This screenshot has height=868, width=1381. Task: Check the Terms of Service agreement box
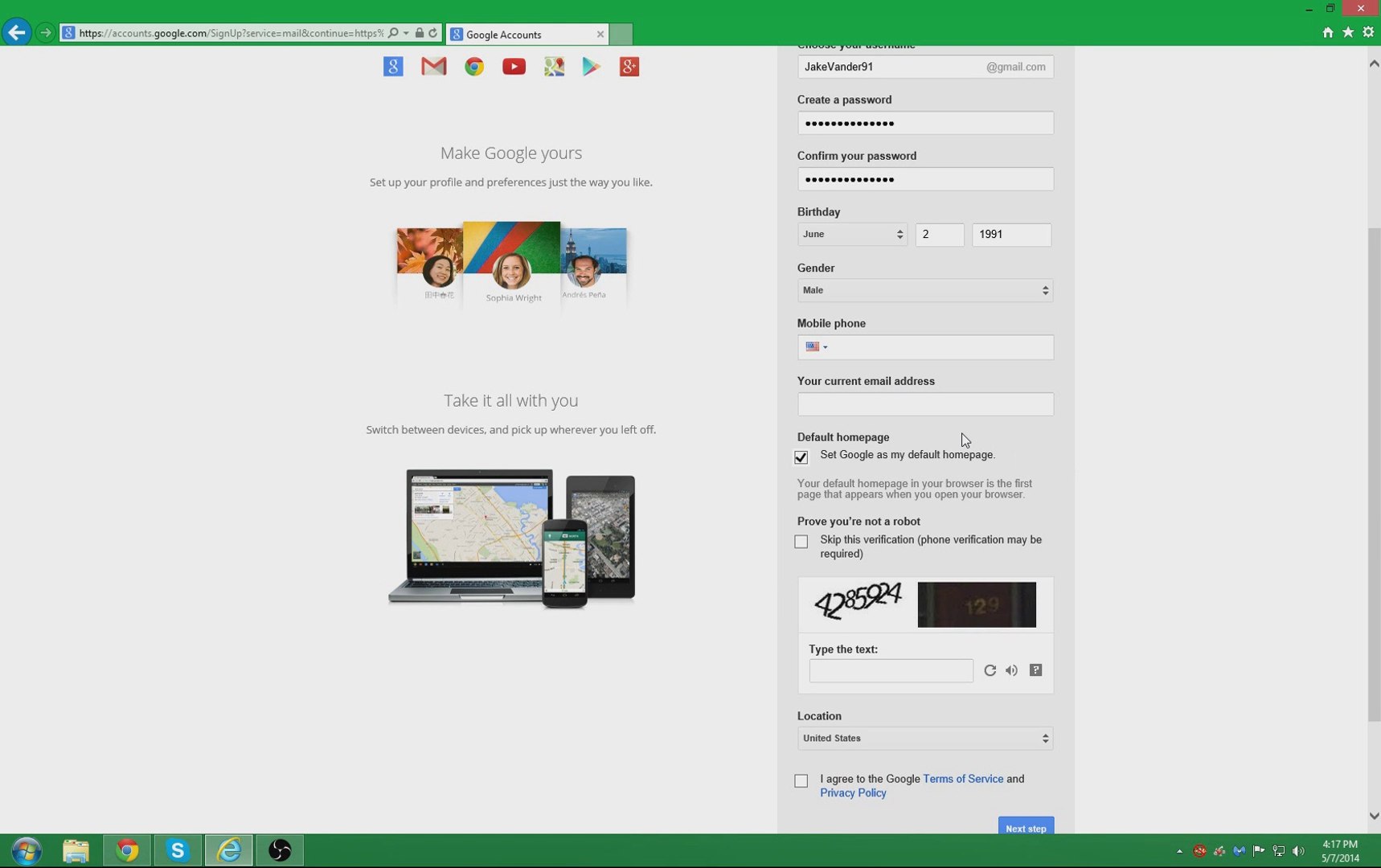pyautogui.click(x=801, y=780)
